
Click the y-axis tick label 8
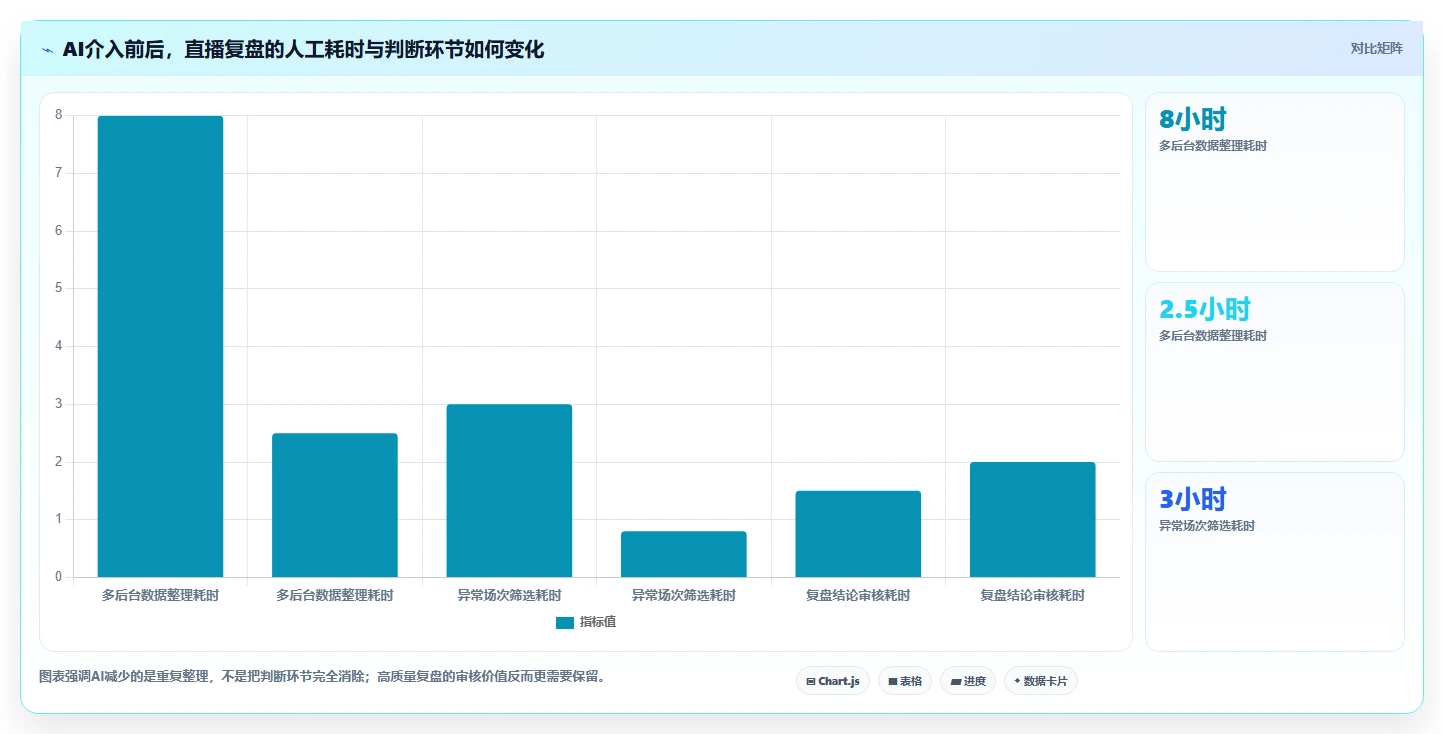[x=58, y=115]
